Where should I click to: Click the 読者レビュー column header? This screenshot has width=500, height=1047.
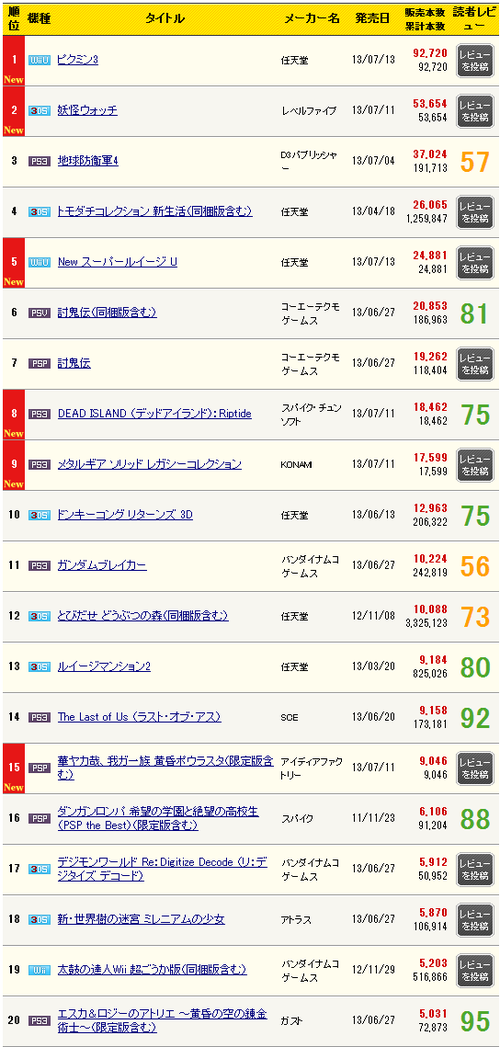pos(475,19)
